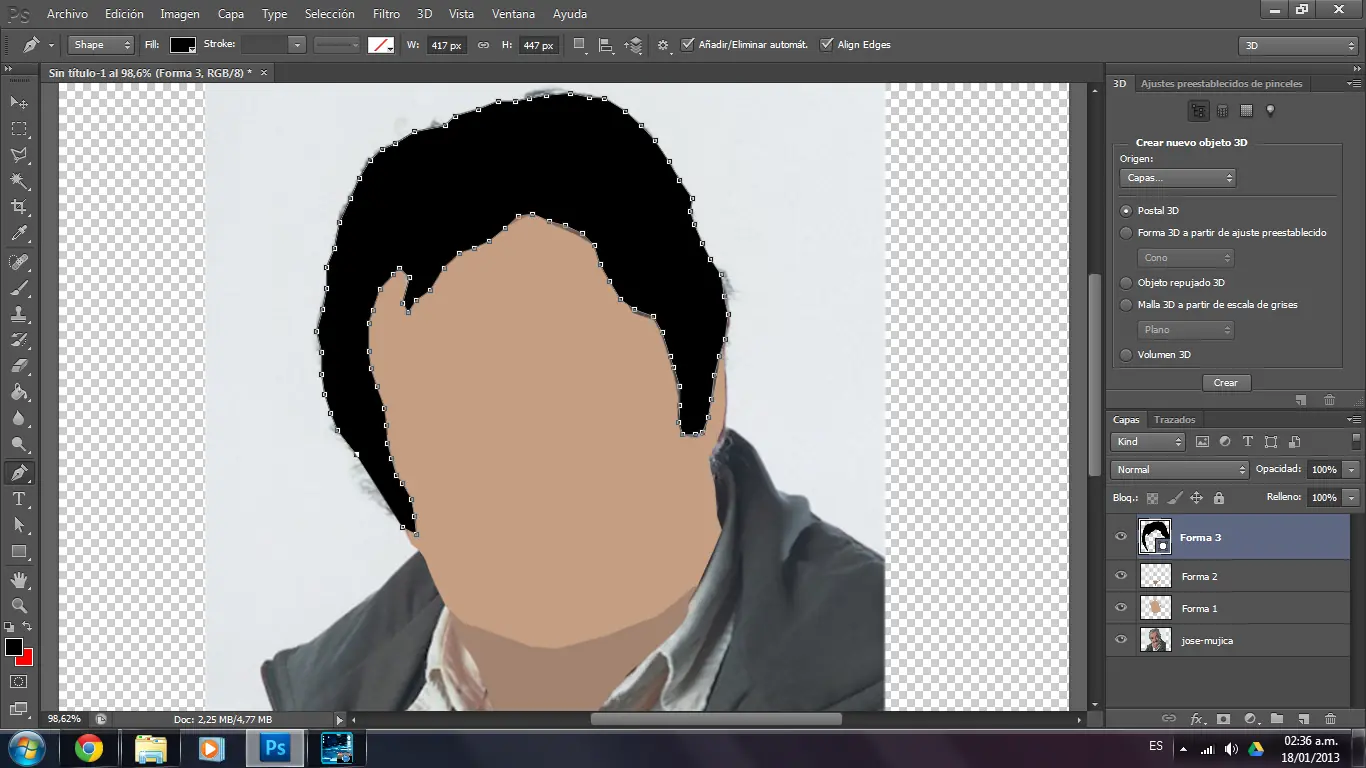This screenshot has width=1366, height=768.
Task: Add layer style with fx icon
Action: coord(1197,718)
